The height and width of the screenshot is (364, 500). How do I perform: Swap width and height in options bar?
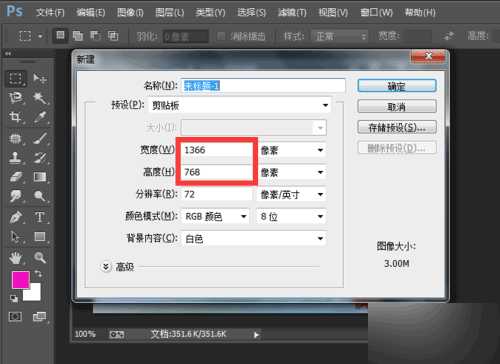(x=449, y=36)
